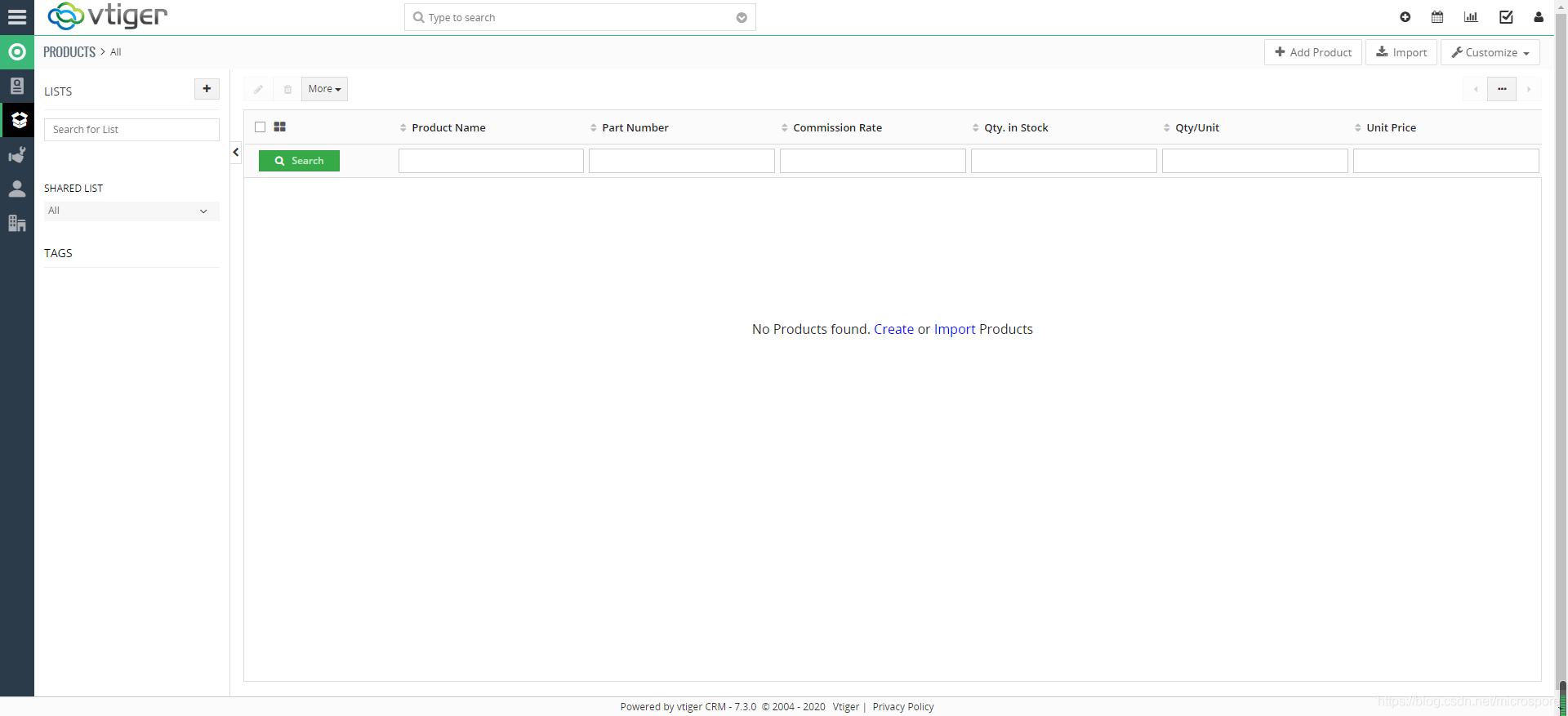This screenshot has width=1568, height=716.
Task: Open the reports chart icon
Action: 1471,17
